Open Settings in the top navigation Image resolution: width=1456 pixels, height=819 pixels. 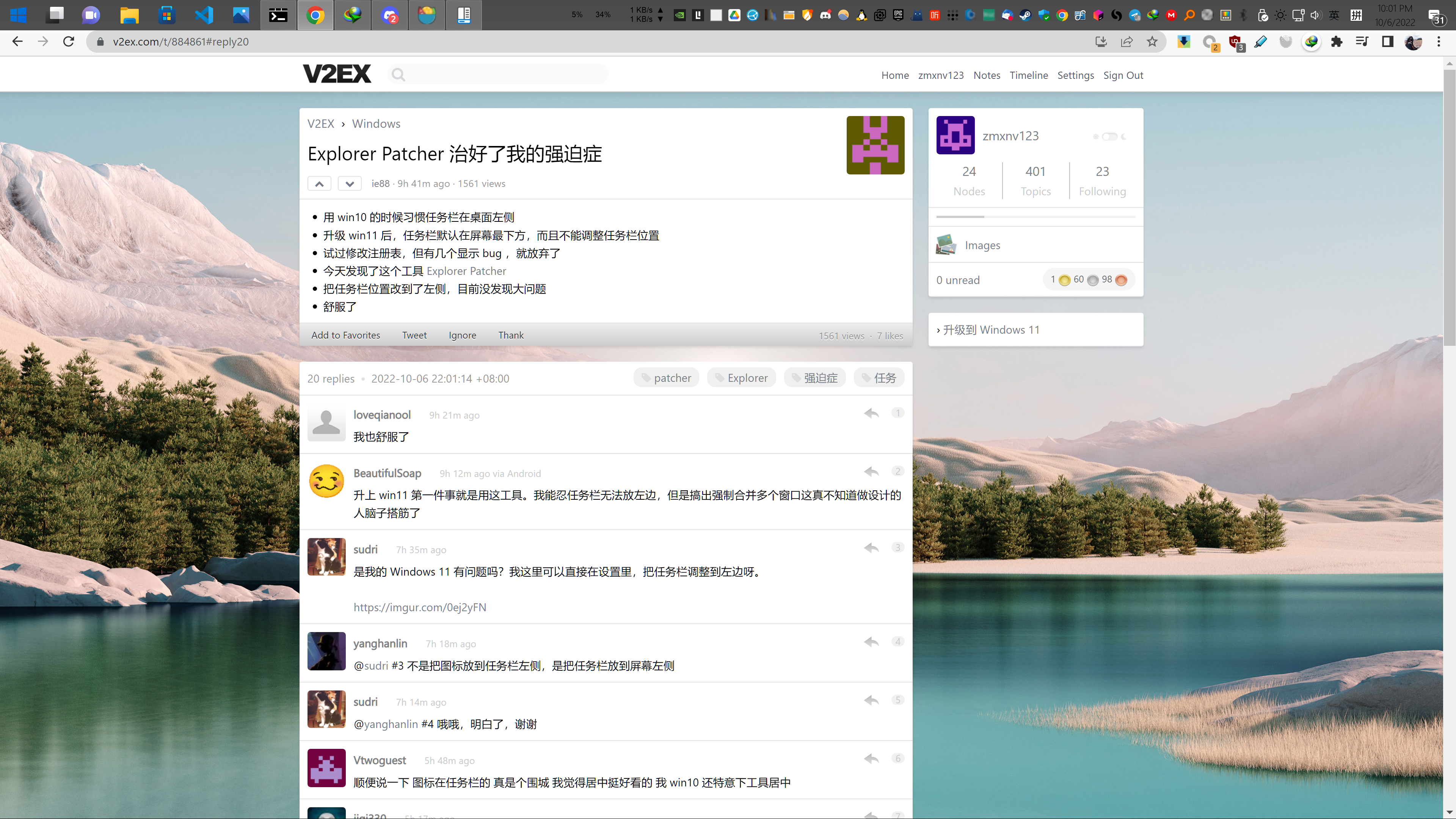pyautogui.click(x=1075, y=75)
